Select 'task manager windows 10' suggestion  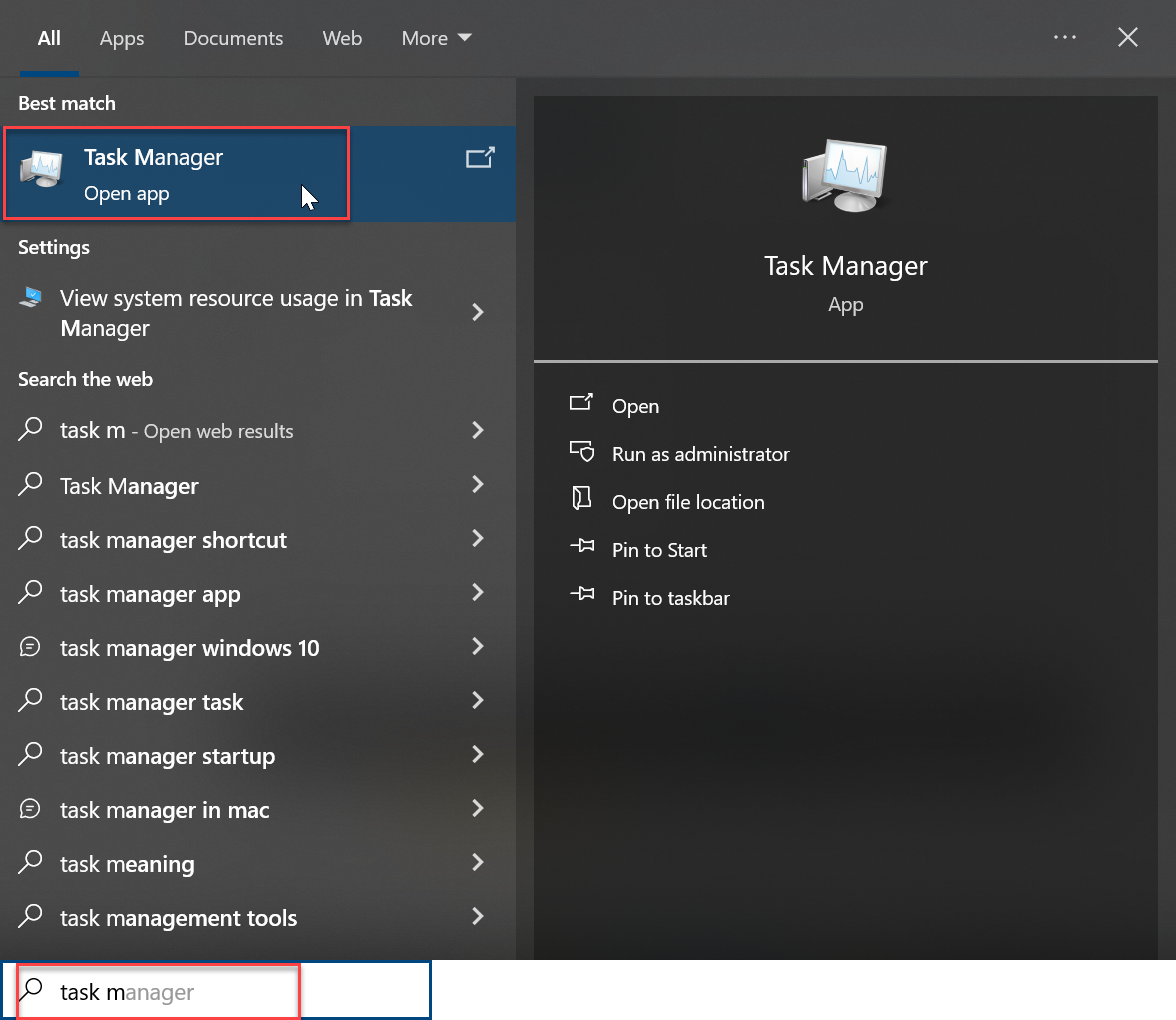tap(258, 647)
